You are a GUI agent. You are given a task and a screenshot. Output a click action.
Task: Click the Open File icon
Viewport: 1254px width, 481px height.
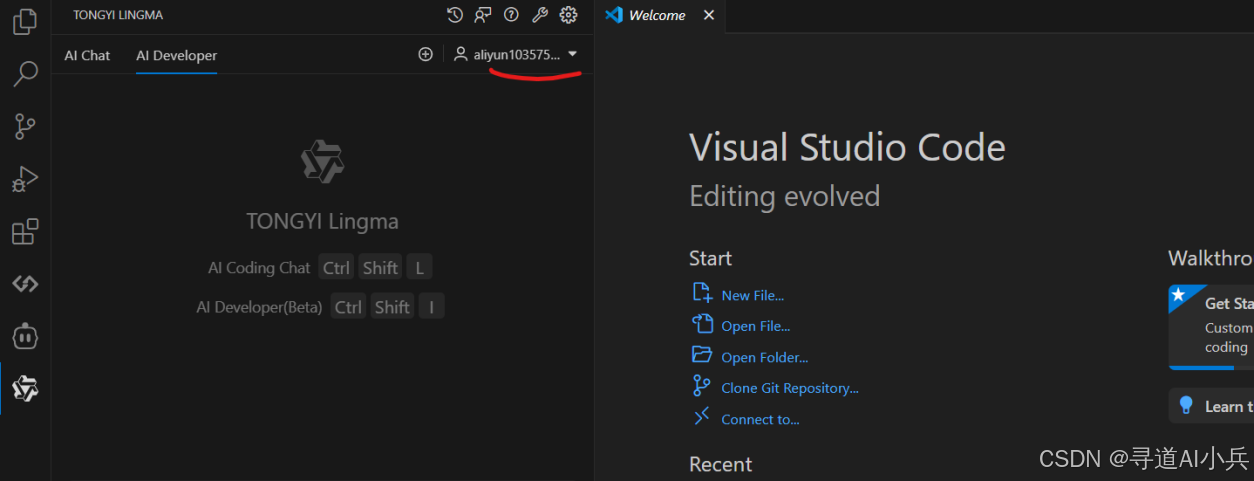point(702,324)
